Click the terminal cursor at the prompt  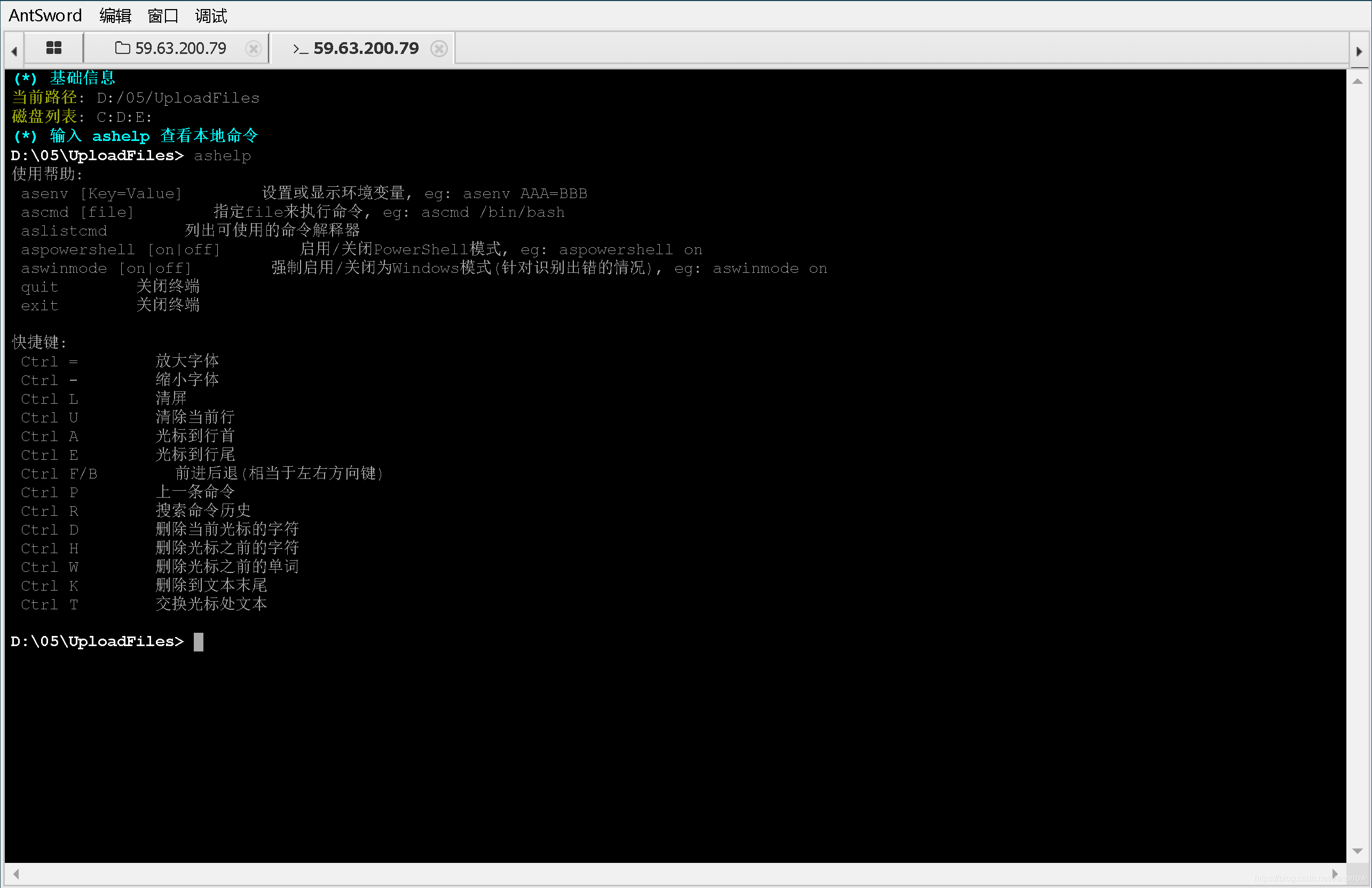198,642
